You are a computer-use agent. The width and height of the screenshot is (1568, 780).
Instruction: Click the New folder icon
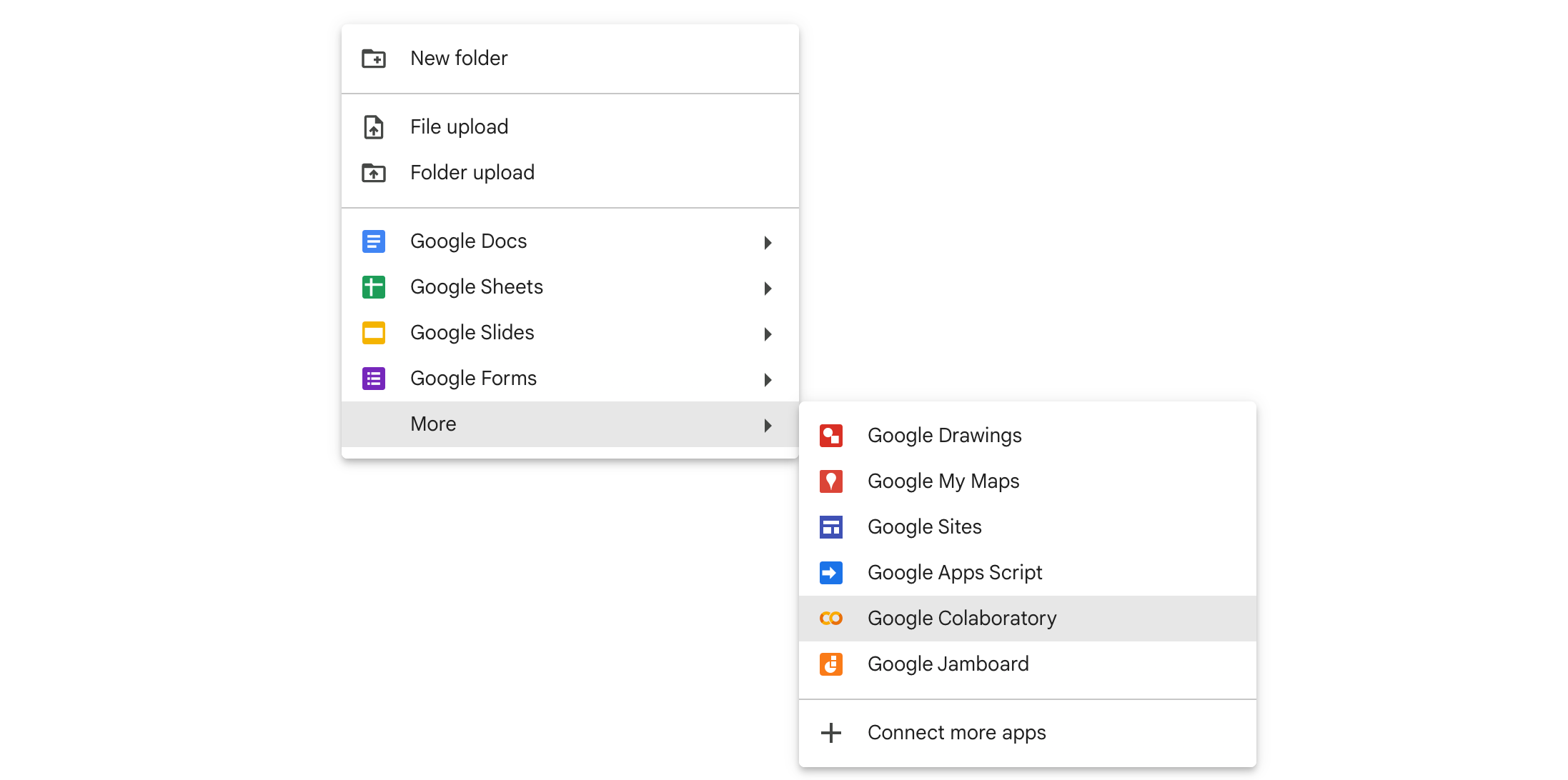pos(373,59)
